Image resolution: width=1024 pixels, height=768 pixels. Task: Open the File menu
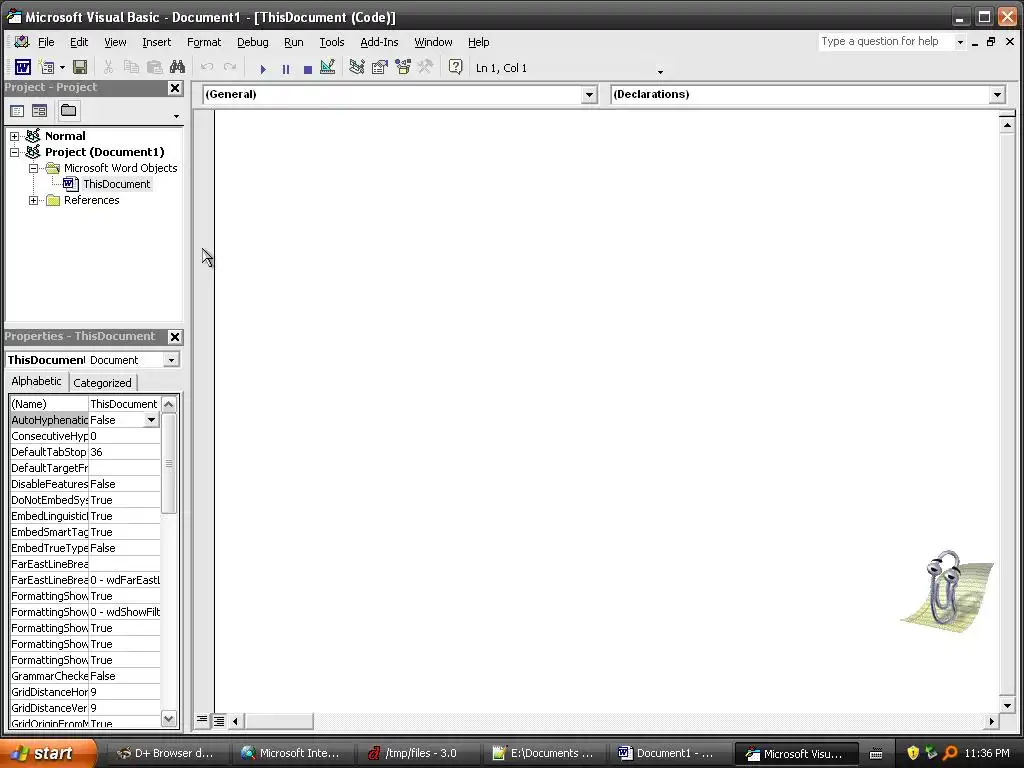[x=46, y=42]
